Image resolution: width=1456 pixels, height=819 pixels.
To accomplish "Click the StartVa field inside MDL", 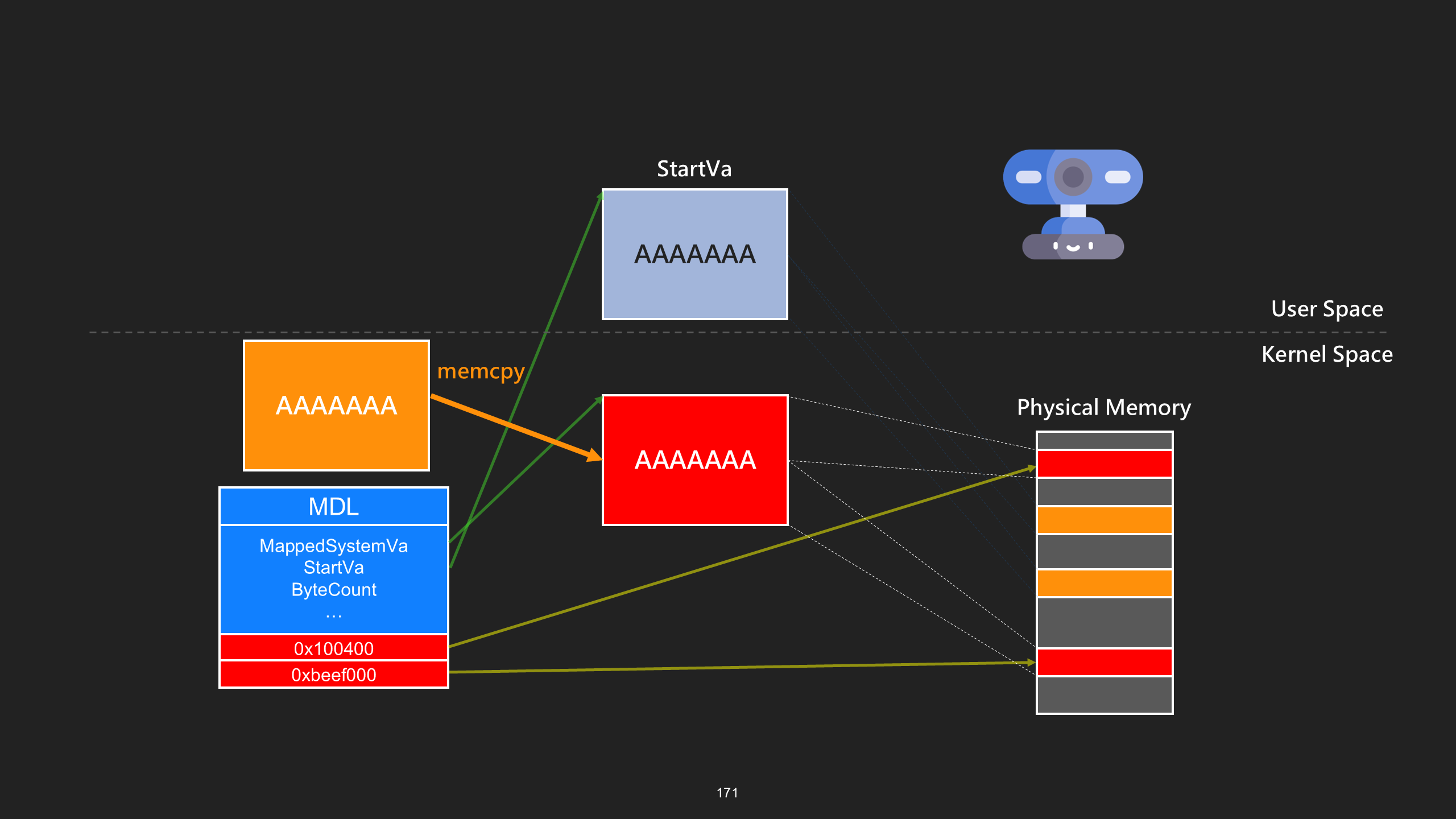I will click(x=334, y=568).
